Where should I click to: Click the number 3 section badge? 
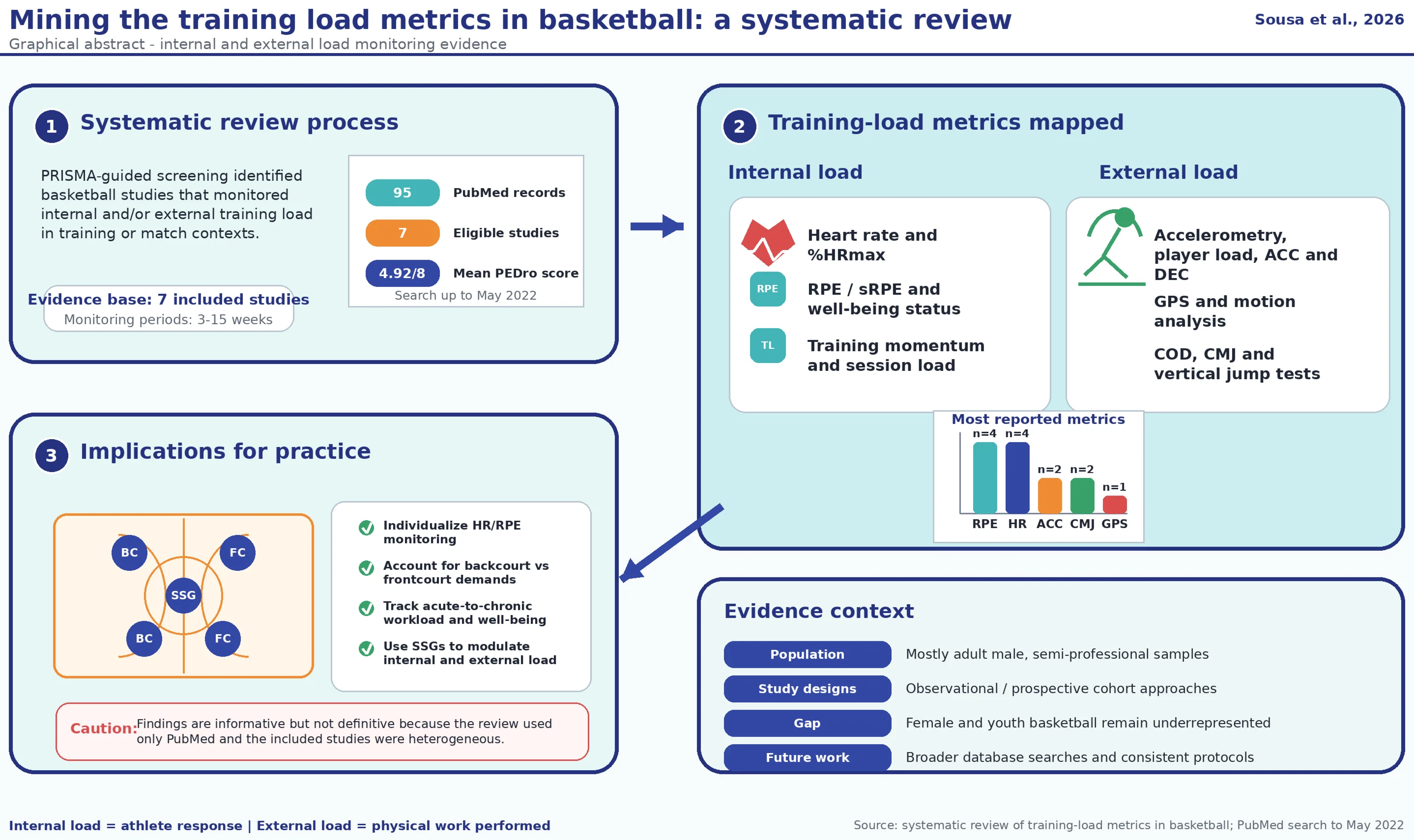[x=52, y=455]
